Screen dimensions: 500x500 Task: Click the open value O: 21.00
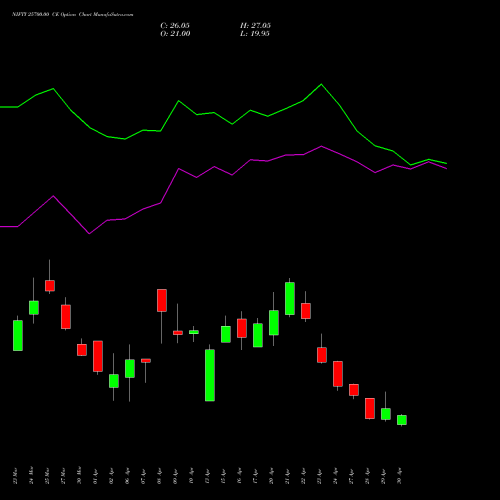(175, 34)
